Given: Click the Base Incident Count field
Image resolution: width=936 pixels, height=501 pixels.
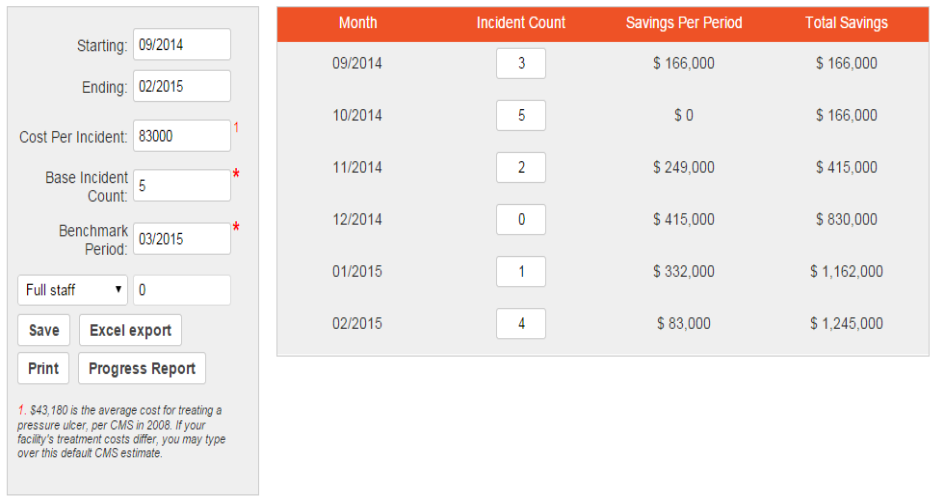Looking at the screenshot, I should 182,186.
